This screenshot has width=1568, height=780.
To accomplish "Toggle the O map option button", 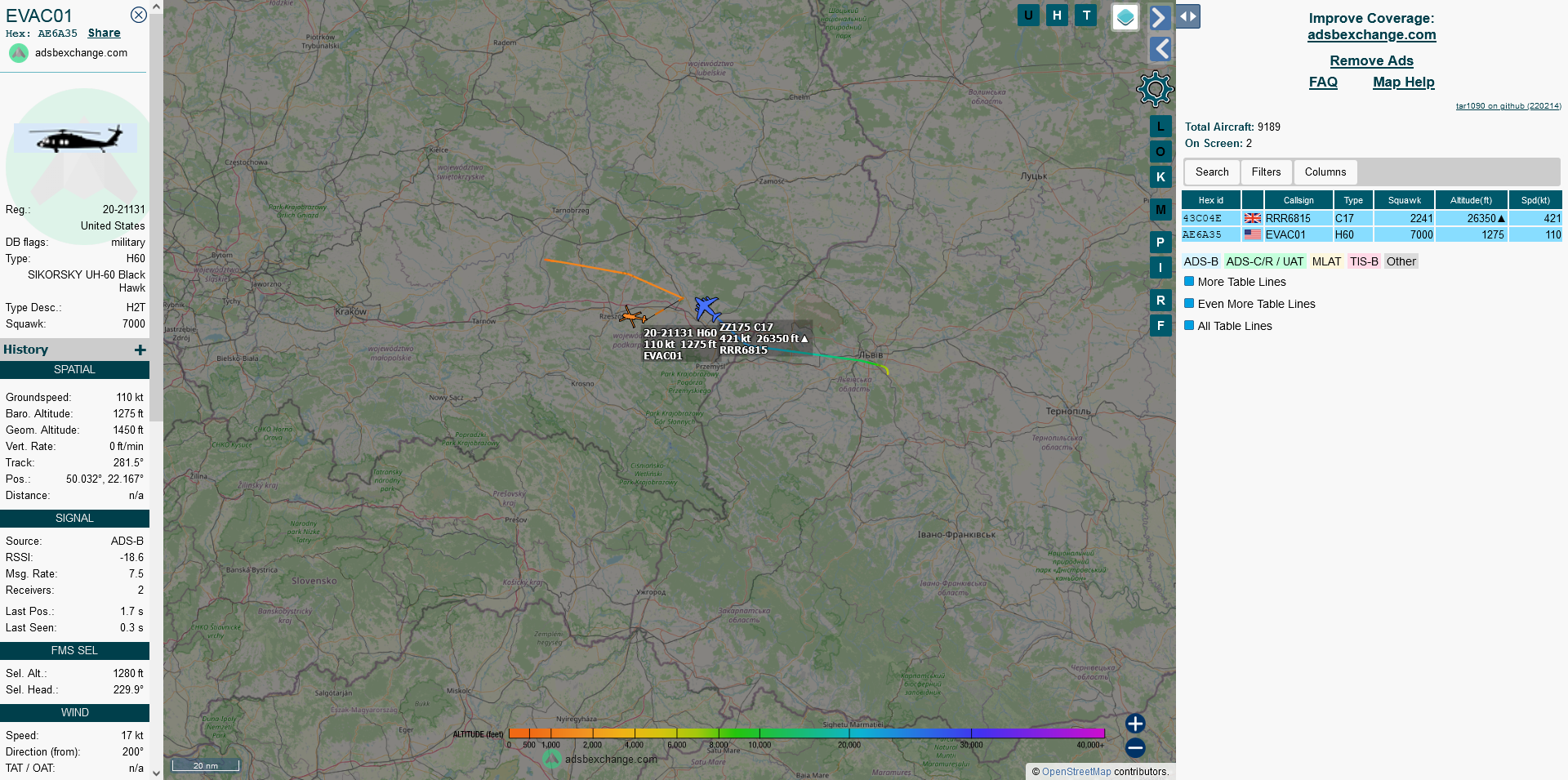I will (x=1160, y=152).
